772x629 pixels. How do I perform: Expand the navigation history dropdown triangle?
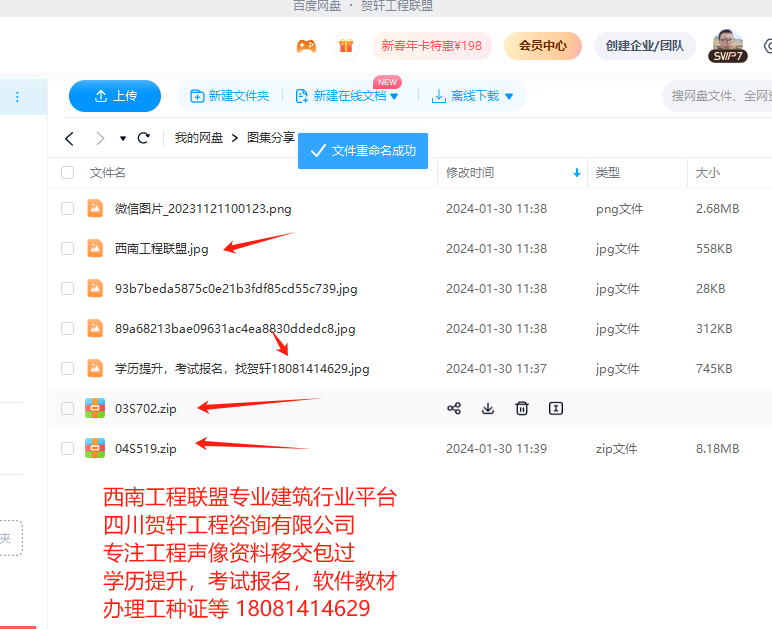[x=123, y=138]
